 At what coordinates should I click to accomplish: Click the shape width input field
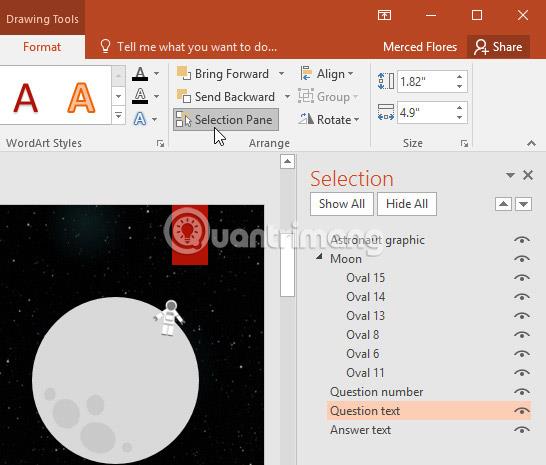[x=425, y=113]
